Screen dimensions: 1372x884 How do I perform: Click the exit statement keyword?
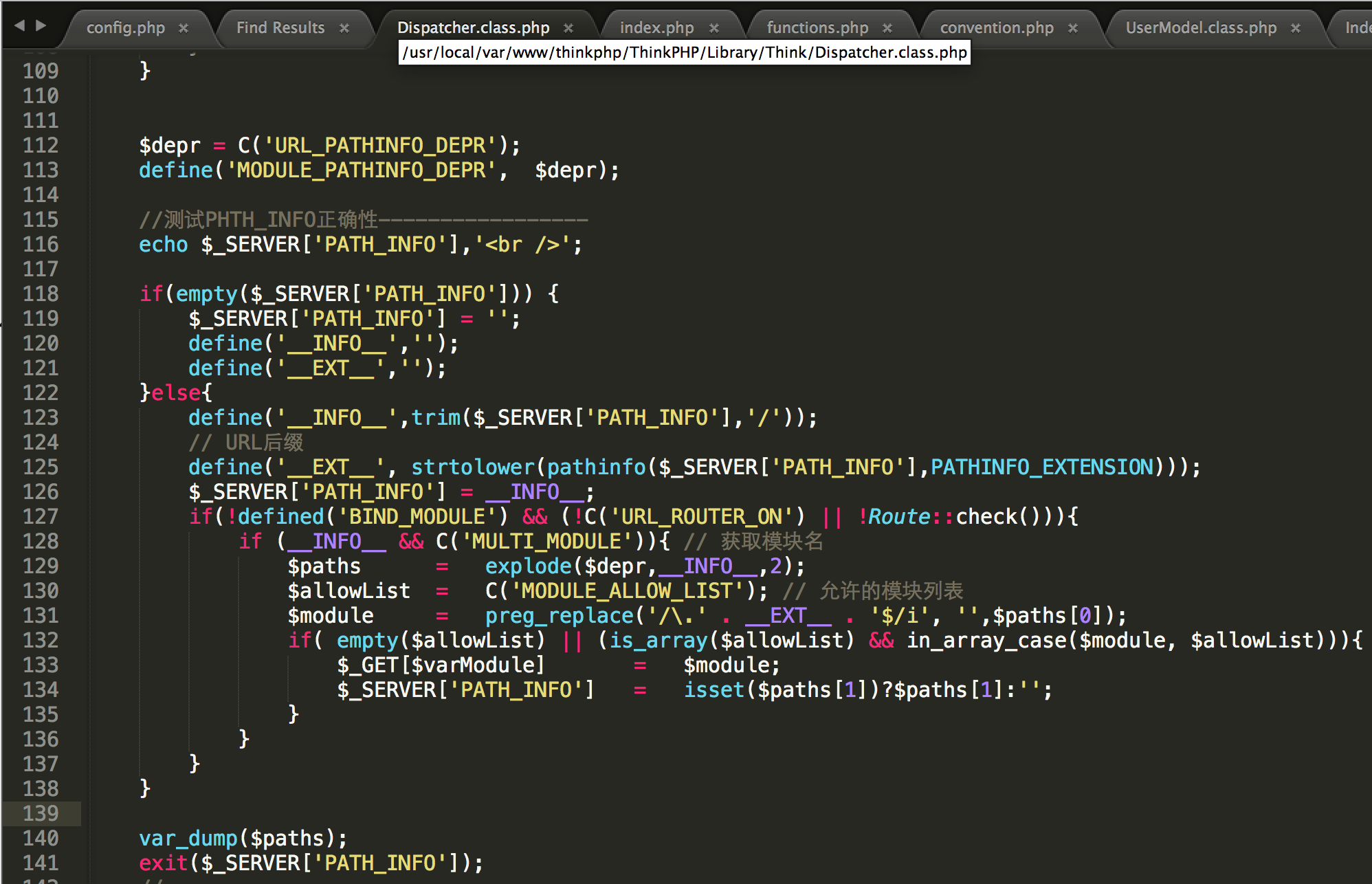pyautogui.click(x=164, y=863)
